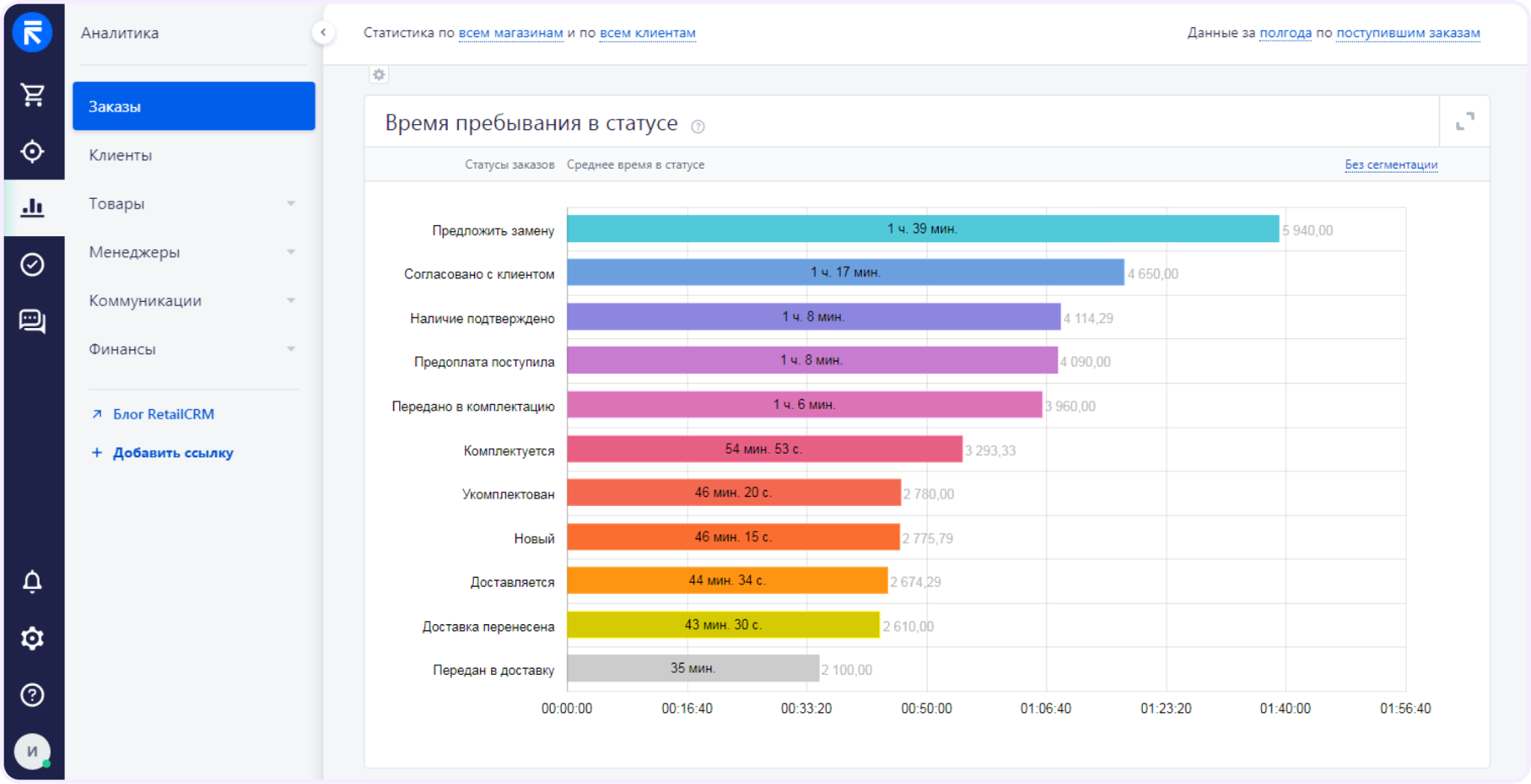Click the Комплектуется red bar
Viewport: 1531px width, 784px height.
tap(764, 449)
